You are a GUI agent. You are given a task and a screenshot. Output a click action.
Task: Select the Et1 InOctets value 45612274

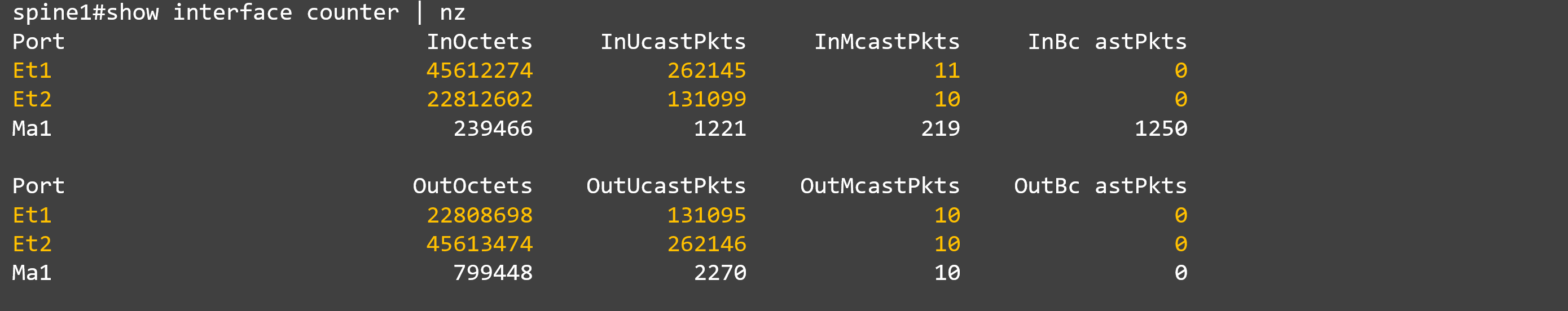479,71
